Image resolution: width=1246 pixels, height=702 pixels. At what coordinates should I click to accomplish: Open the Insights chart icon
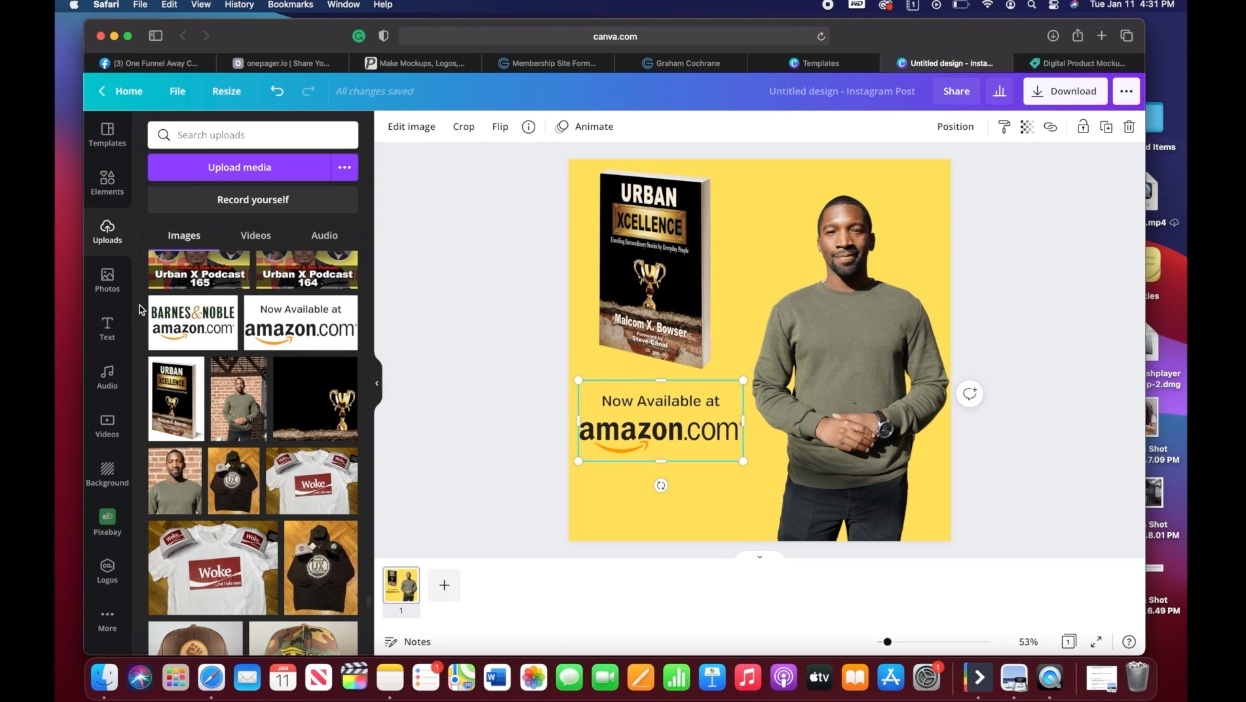click(x=999, y=91)
